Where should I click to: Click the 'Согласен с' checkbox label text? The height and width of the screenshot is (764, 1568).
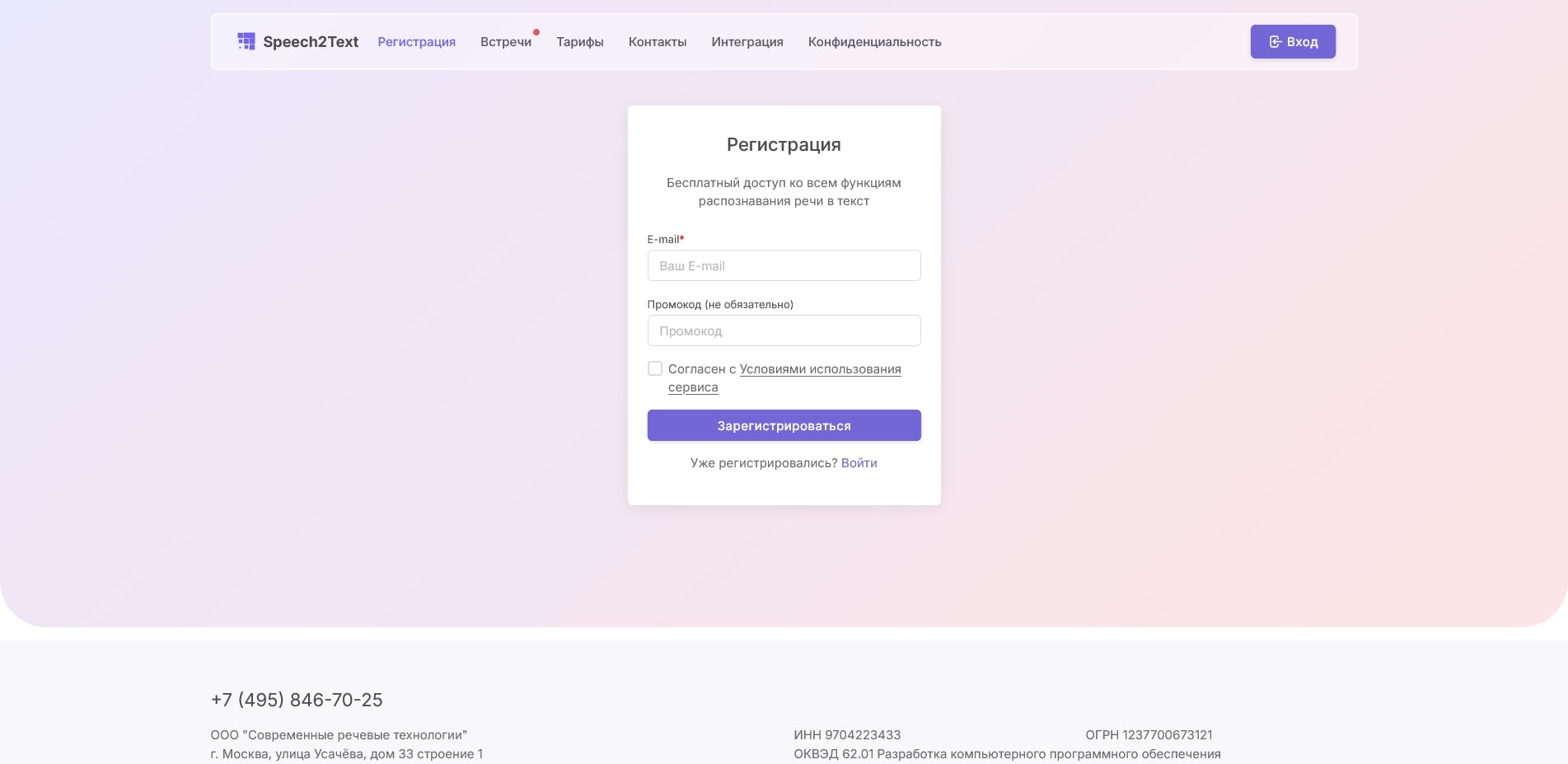[x=701, y=369]
